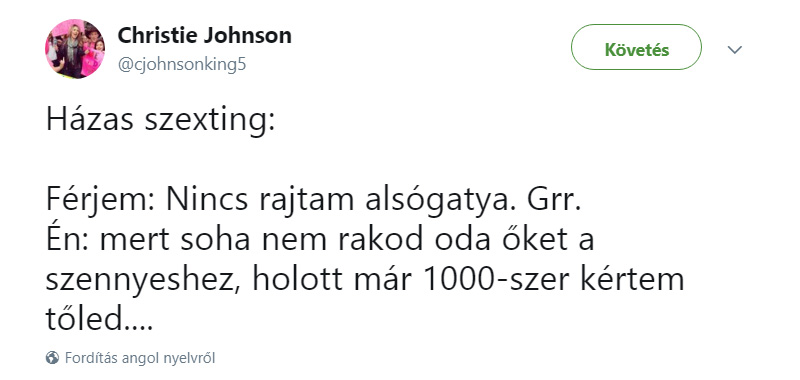The height and width of the screenshot is (380, 800).
Task: Click the line starting with Férjem:
Action: pos(314,201)
